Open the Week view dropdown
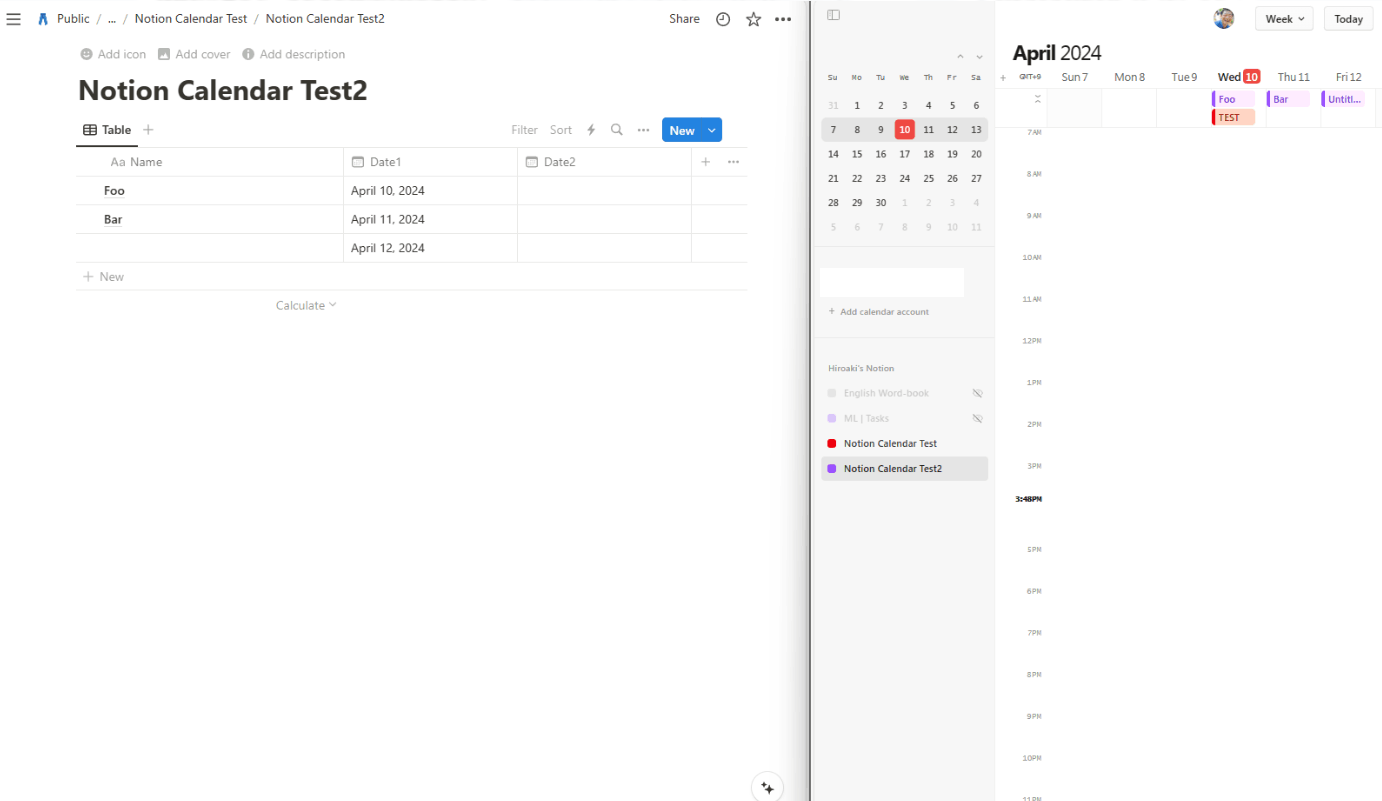 1283,19
